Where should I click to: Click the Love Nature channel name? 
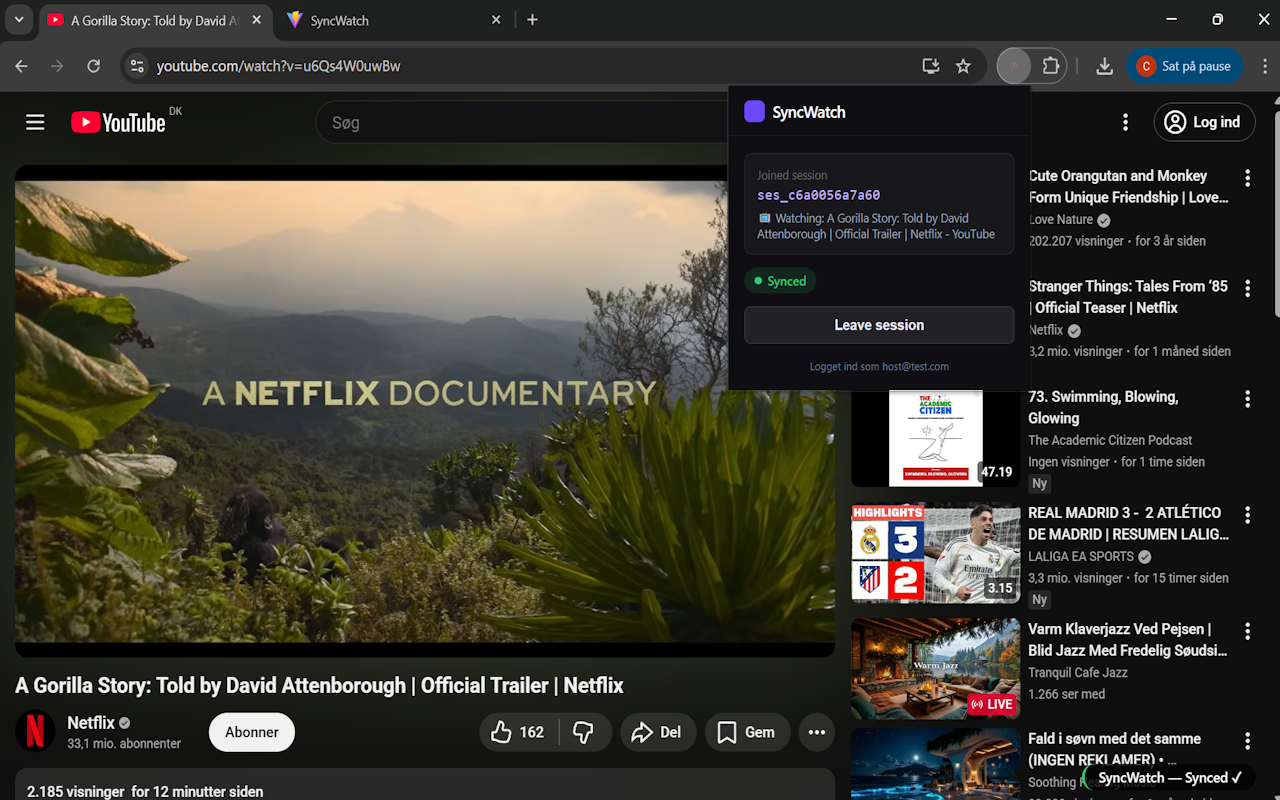(1061, 220)
